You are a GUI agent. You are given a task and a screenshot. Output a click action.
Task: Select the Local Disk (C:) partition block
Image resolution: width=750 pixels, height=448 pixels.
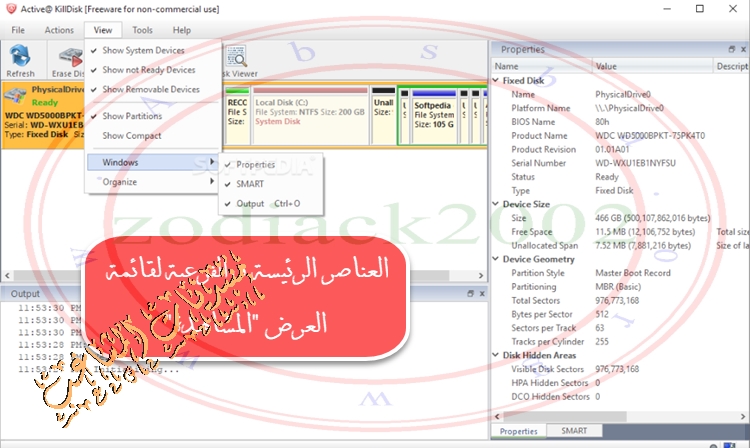pyautogui.click(x=310, y=116)
